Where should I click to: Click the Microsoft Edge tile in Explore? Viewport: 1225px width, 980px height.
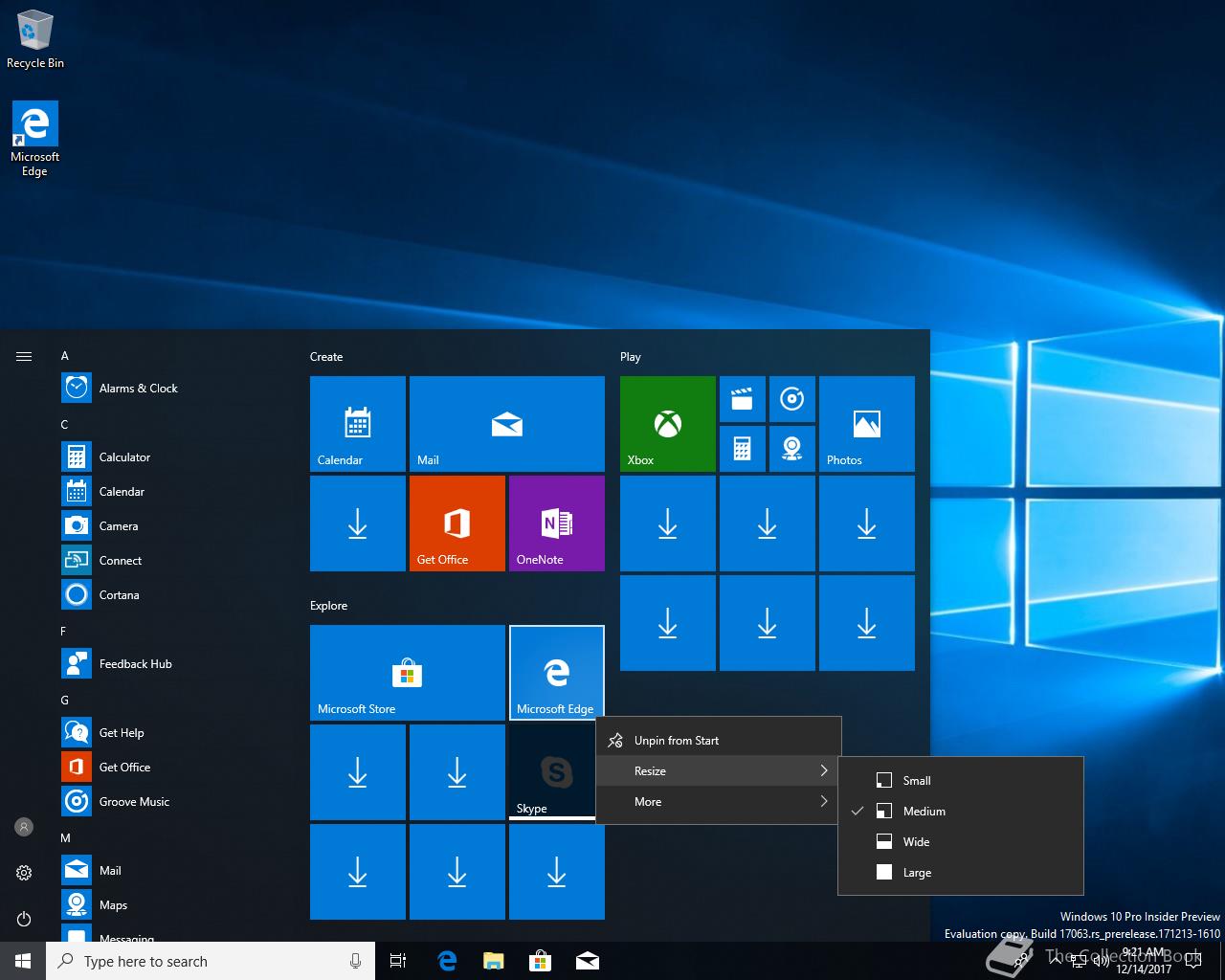(557, 673)
